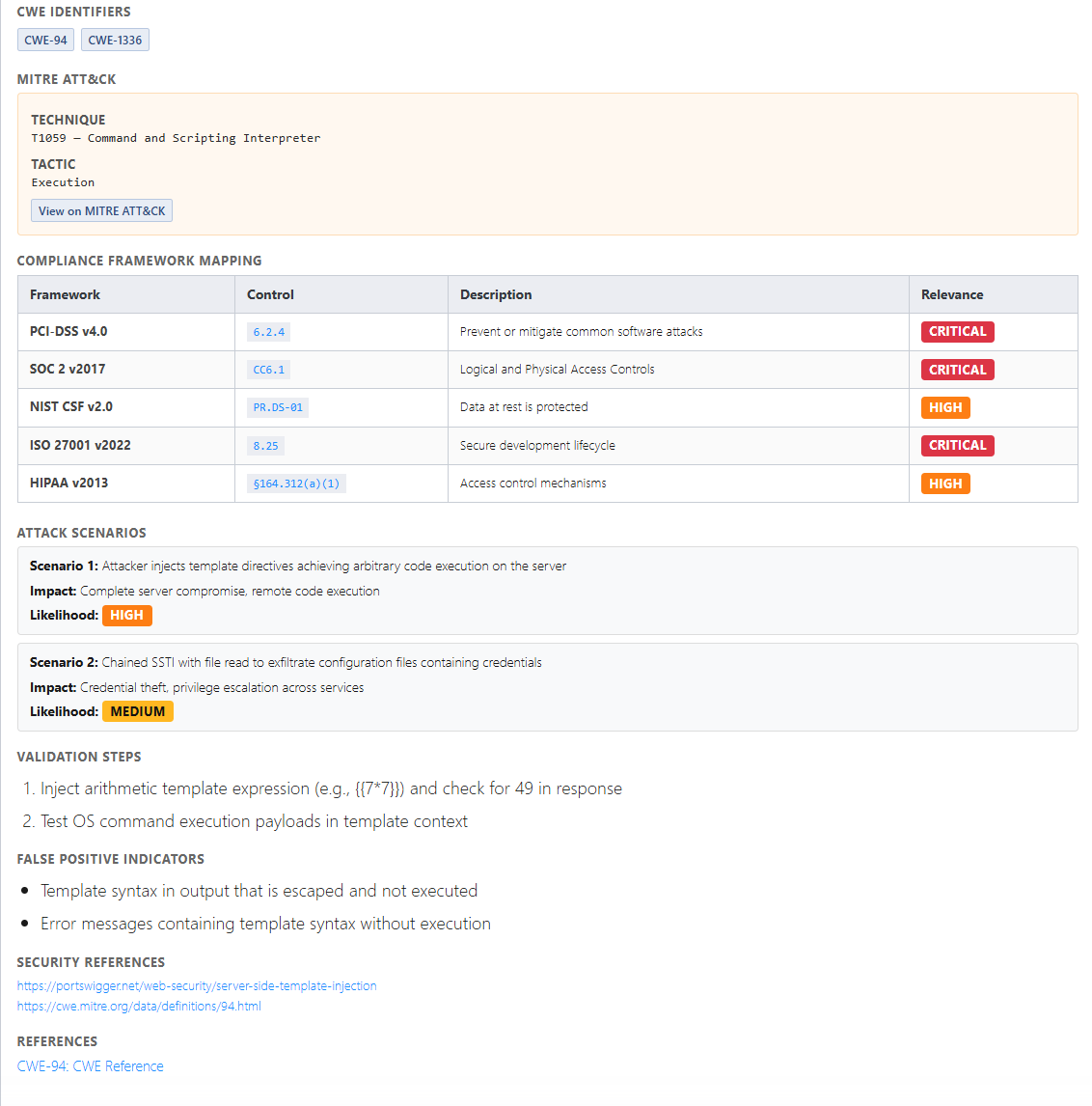Click the CWE-1336 identifier badge
This screenshot has height=1106, width=1092.
point(115,40)
